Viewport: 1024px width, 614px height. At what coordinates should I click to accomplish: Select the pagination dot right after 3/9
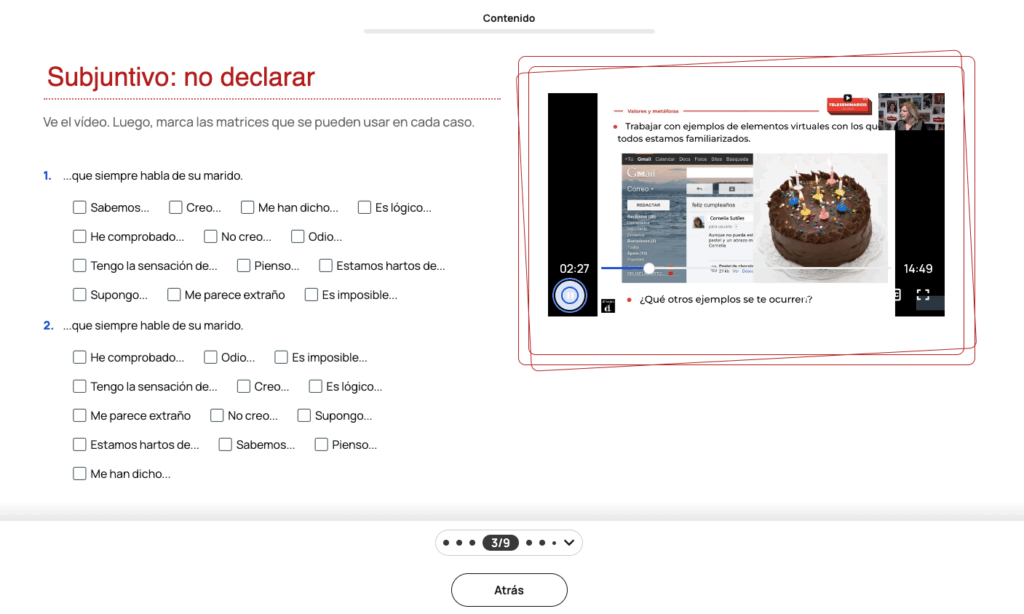(529, 543)
